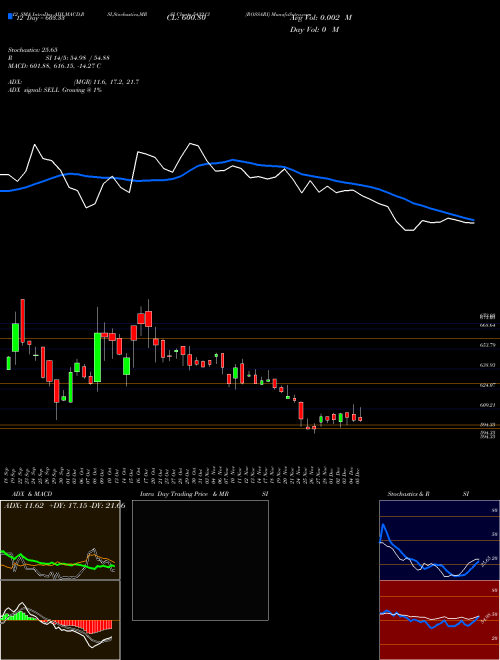The image size is (500, 660).
Task: Click the 609.21 price axis label
Action: point(488,405)
